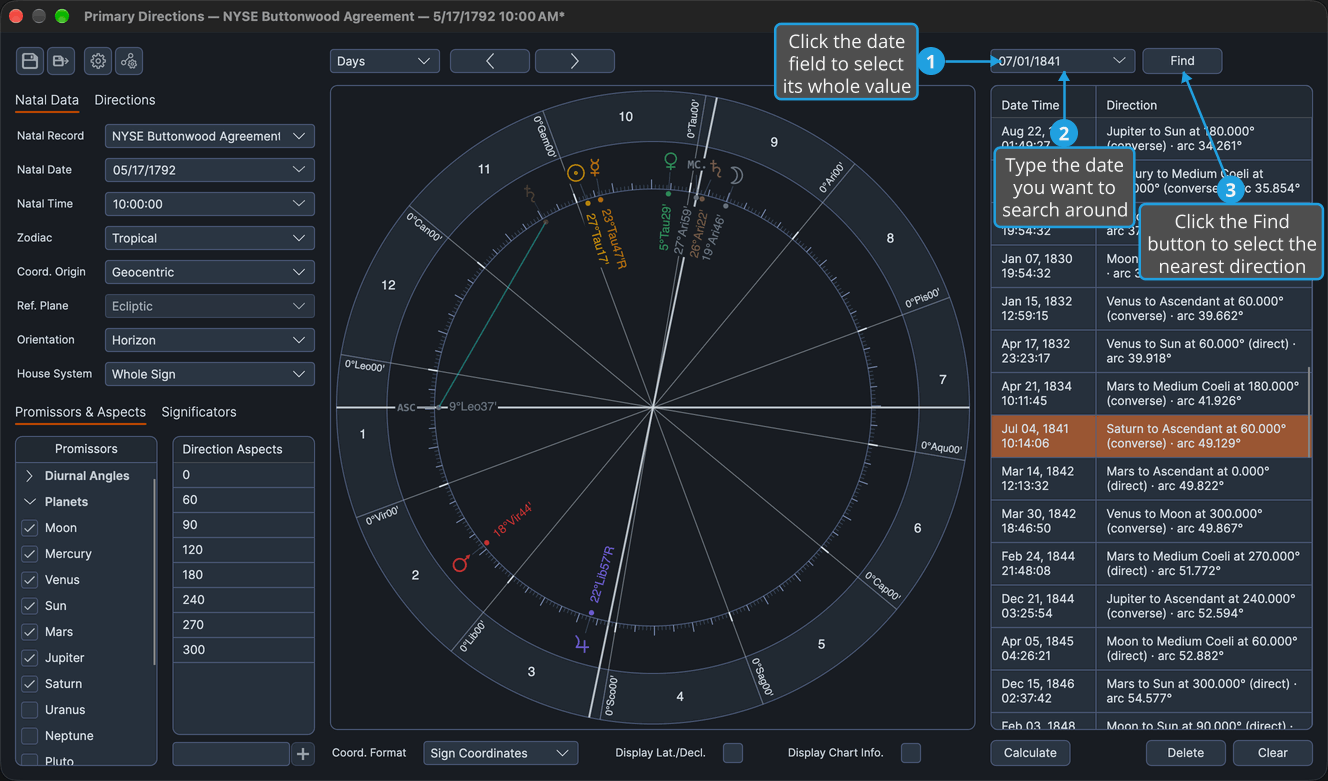Switch to the Significators tab
1328x781 pixels.
(199, 412)
